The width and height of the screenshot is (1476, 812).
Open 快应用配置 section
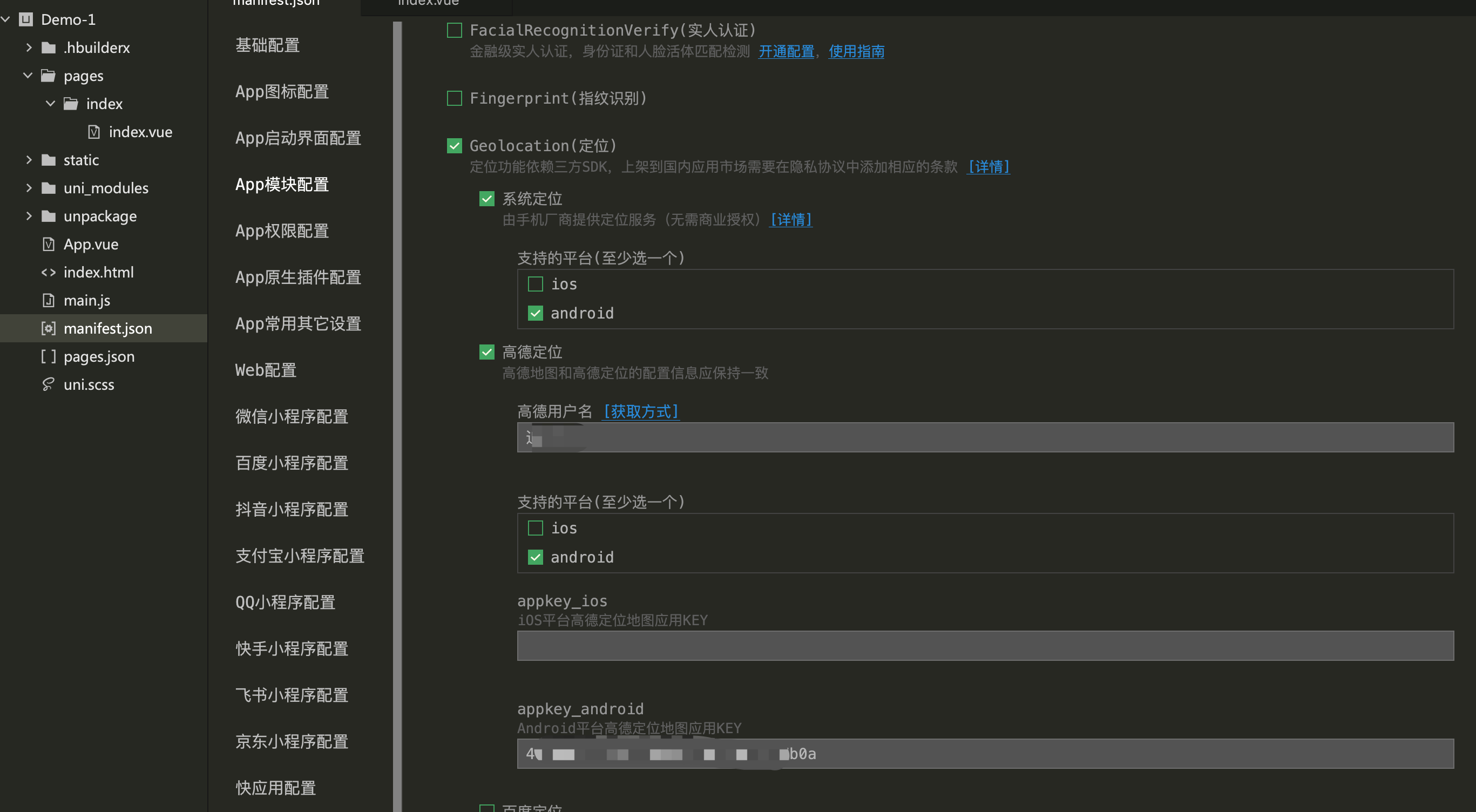[276, 788]
